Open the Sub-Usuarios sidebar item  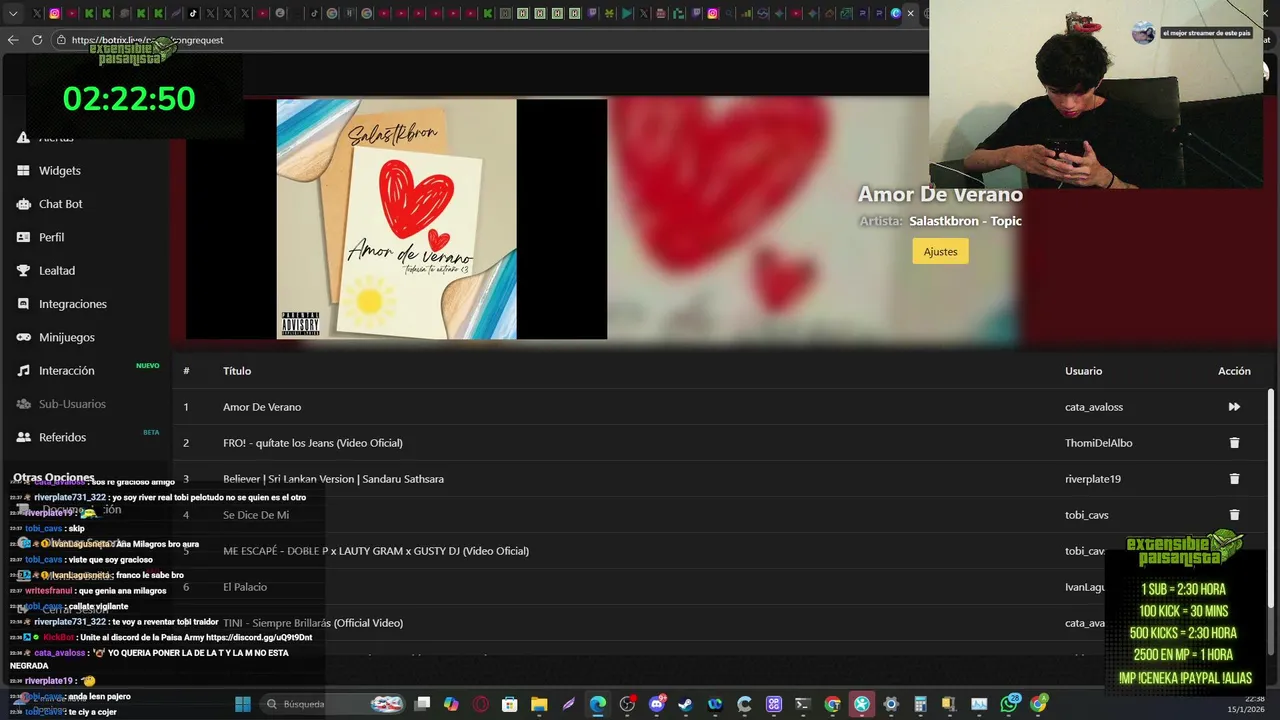tap(72, 404)
